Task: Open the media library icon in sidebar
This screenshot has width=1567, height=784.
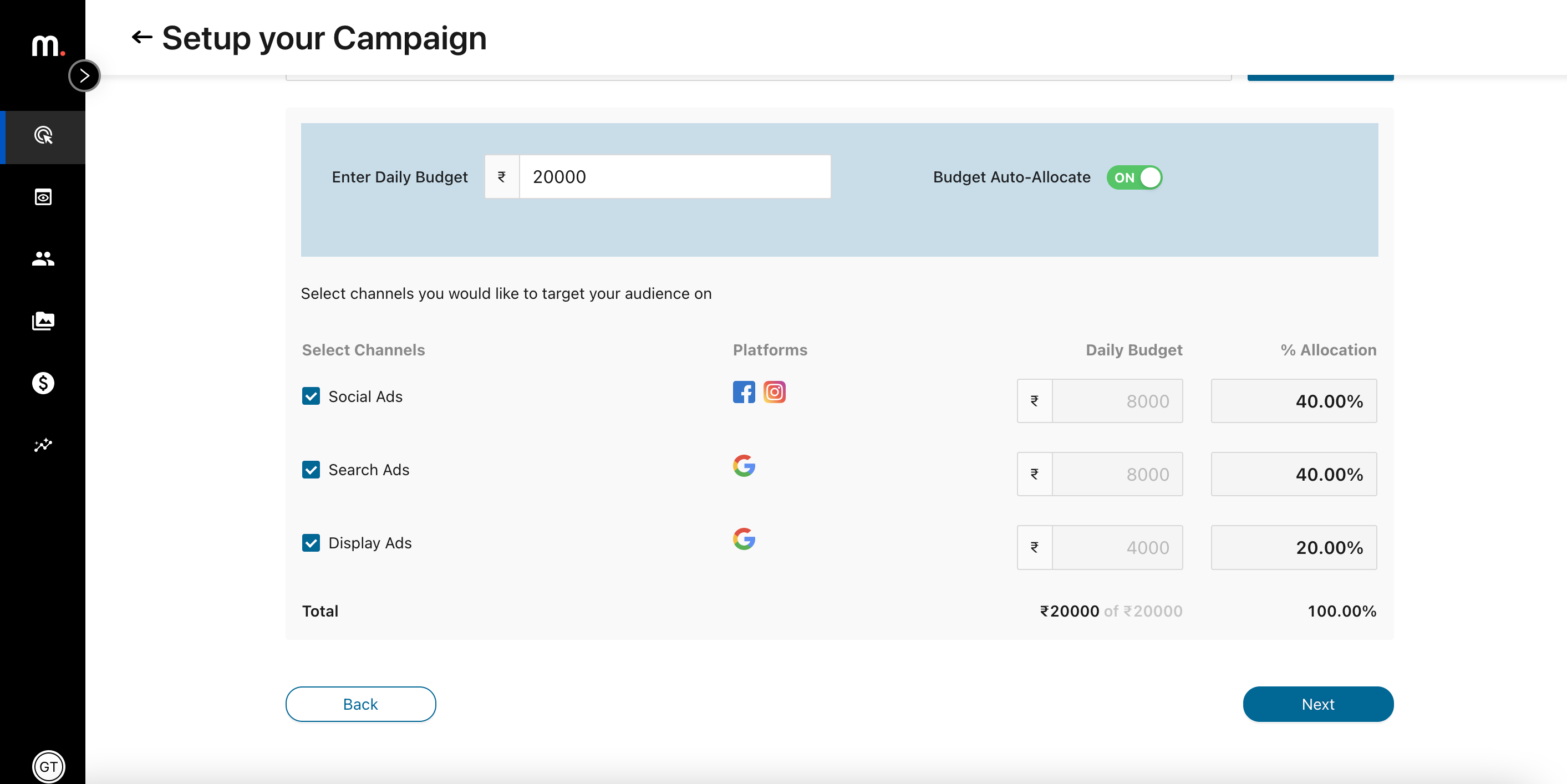Action: tap(43, 321)
